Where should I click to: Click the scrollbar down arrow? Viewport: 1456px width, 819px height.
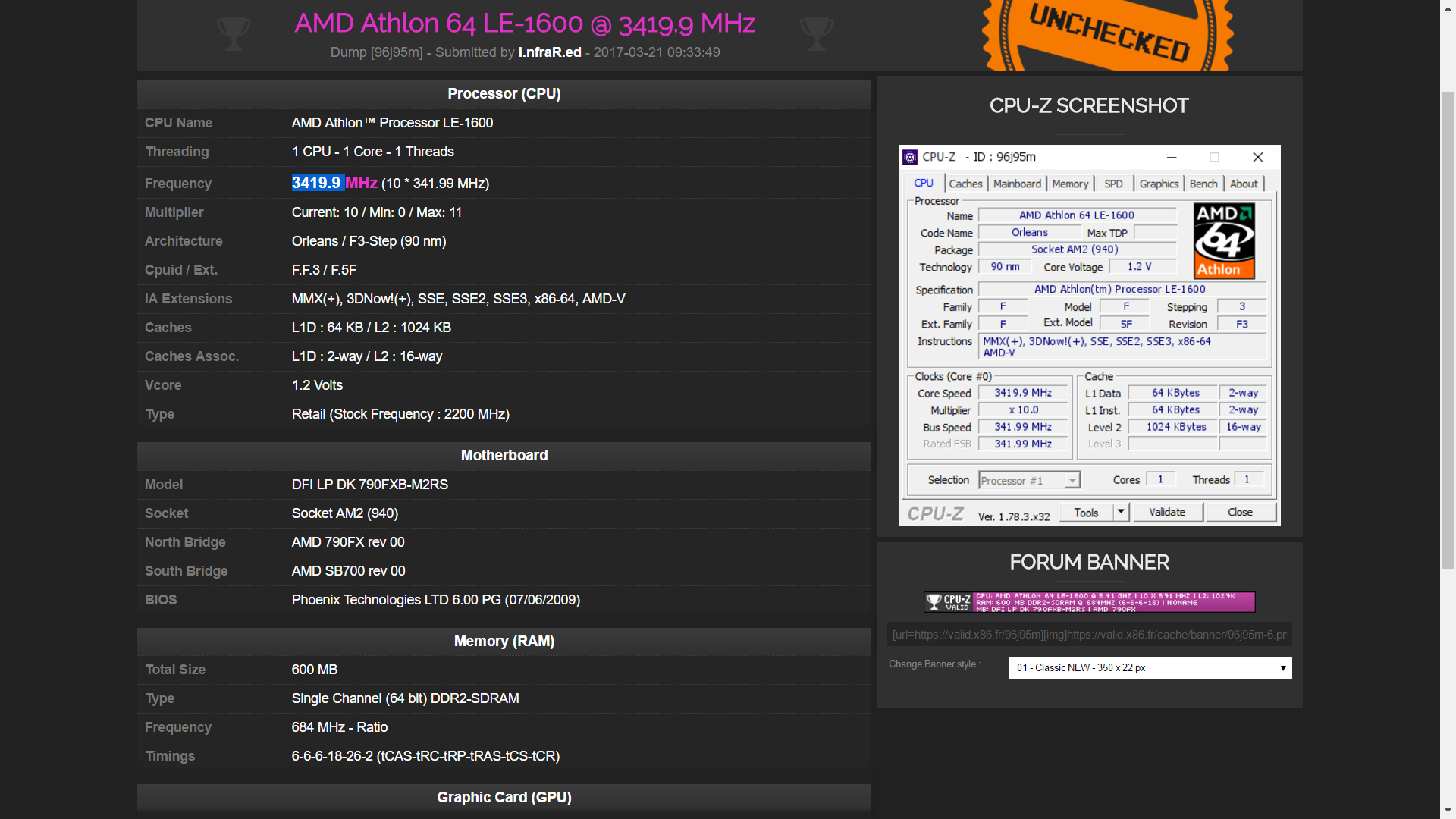(1448, 811)
